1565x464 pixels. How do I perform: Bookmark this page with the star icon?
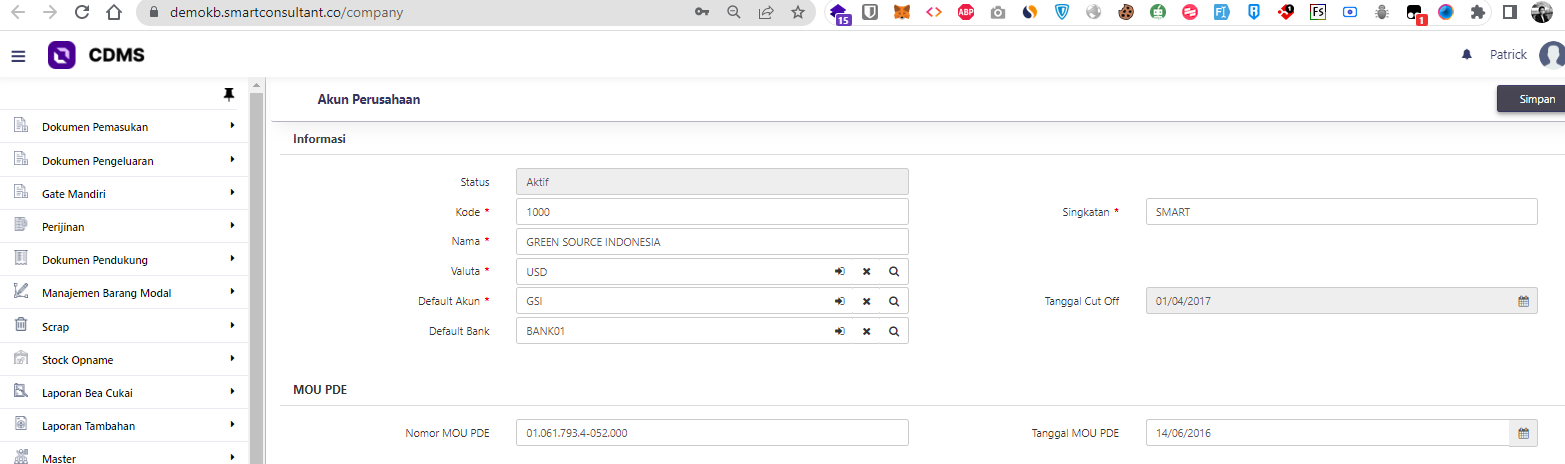(x=797, y=13)
